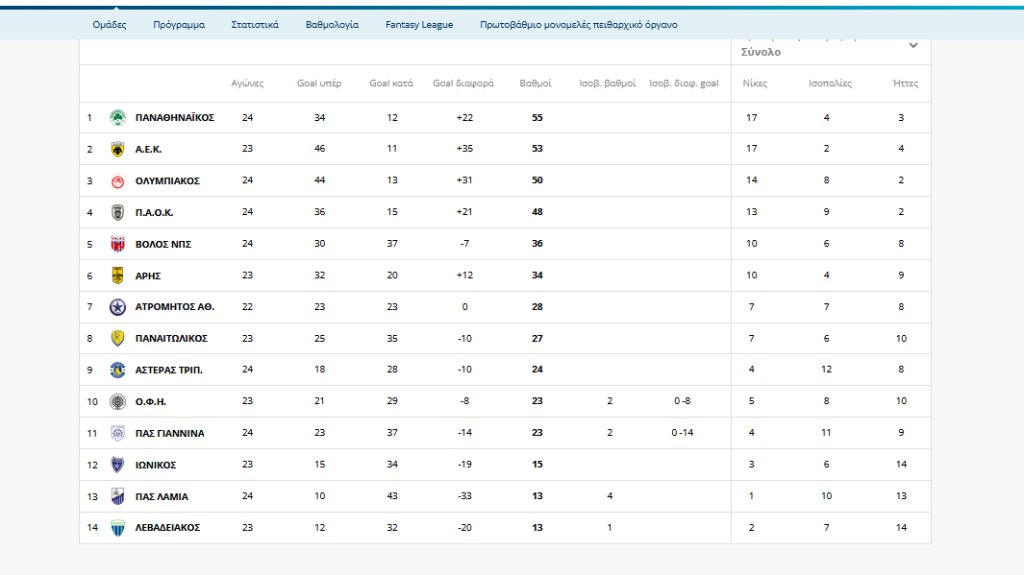Click the Ολυμπιακός club crest
Viewport: 1024px width, 575px height.
(x=117, y=181)
